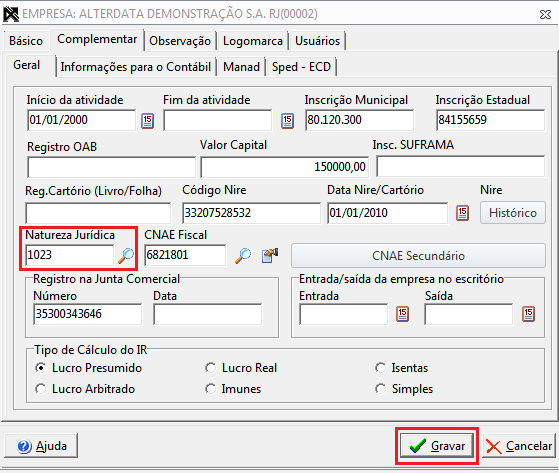
Task: Select Lucro Real radio option
Action: coord(211,368)
